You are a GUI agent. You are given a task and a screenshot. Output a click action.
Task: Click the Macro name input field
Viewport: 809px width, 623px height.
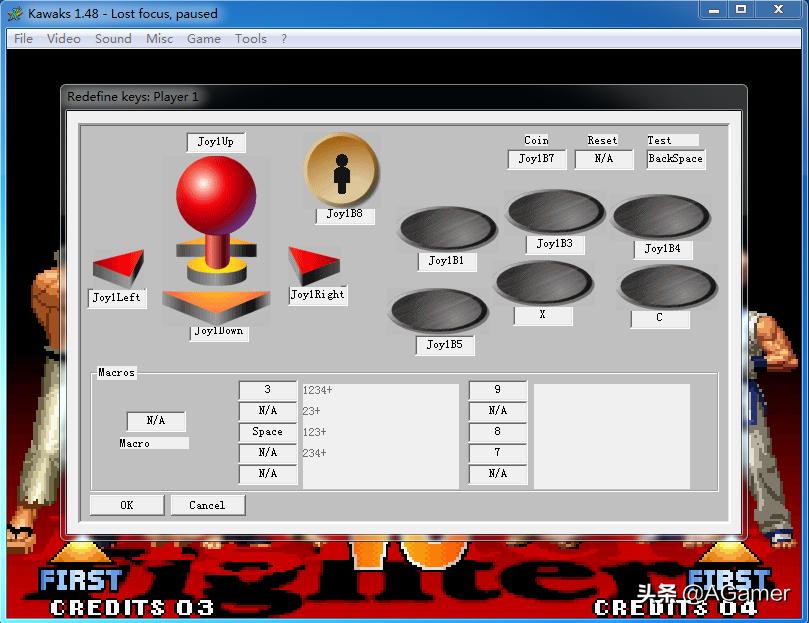click(153, 443)
